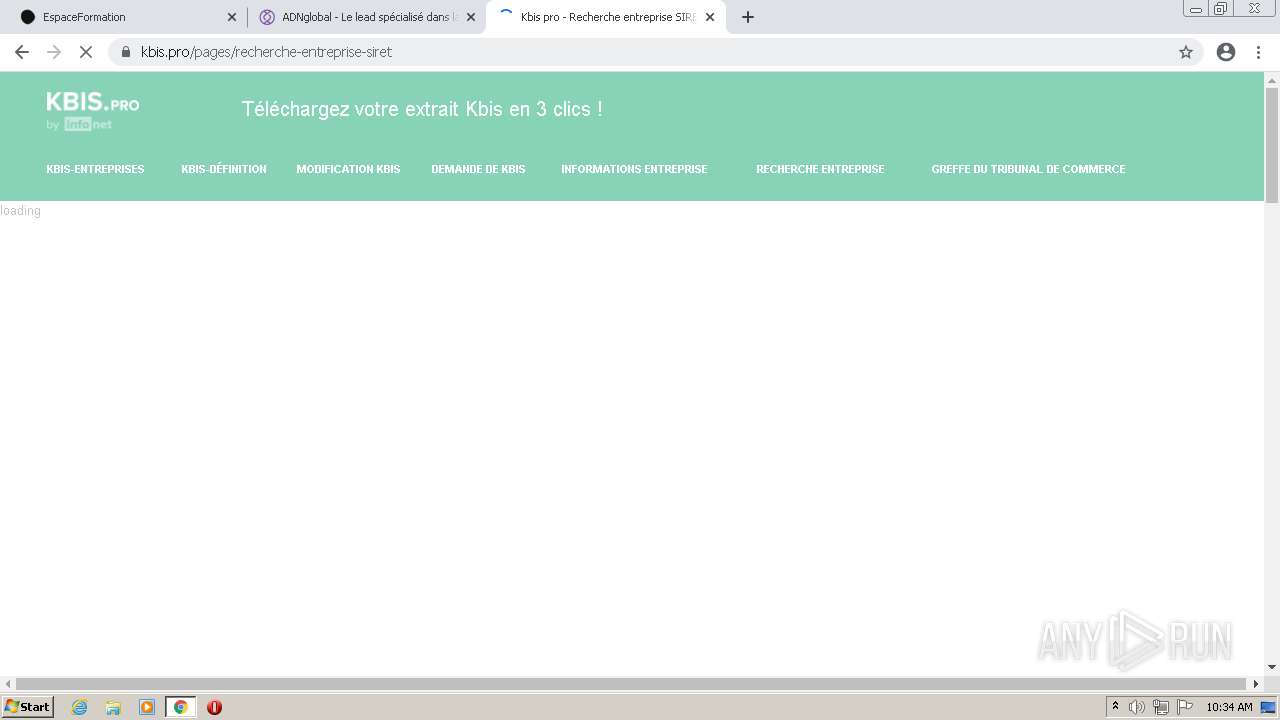Open INFORMATIONS ENTREPRISE menu item
This screenshot has height=720, width=1280.
tap(634, 169)
